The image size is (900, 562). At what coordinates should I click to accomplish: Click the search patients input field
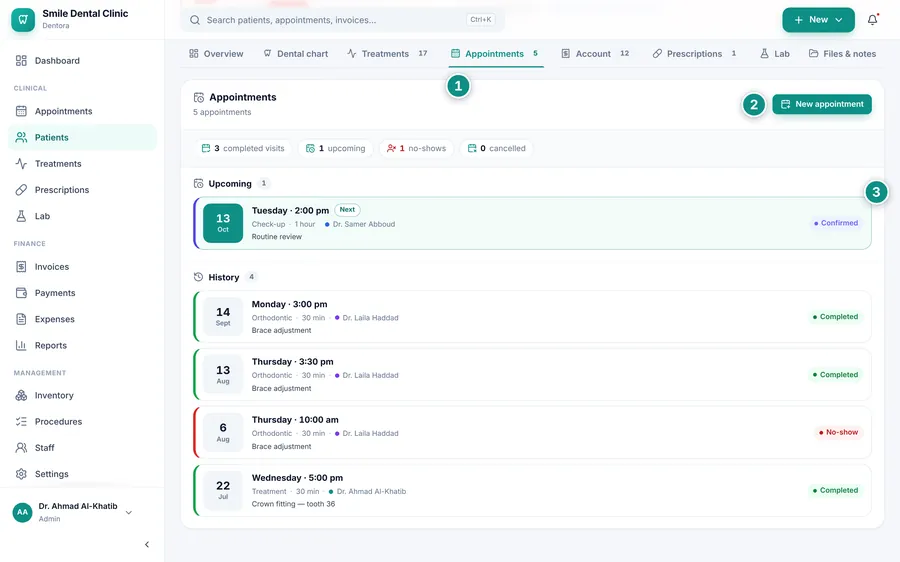[343, 20]
